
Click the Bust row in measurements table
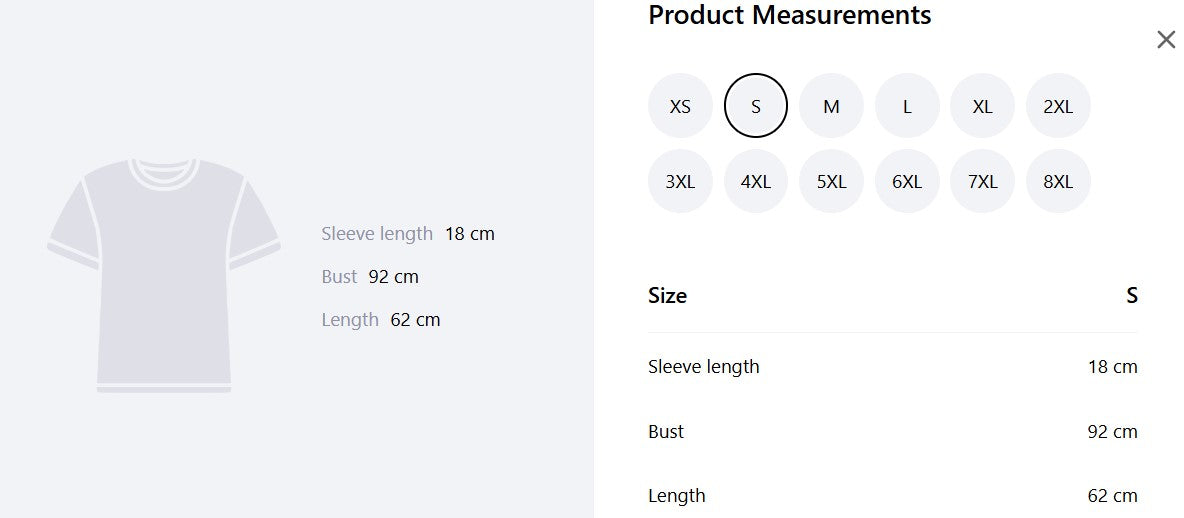(x=893, y=432)
